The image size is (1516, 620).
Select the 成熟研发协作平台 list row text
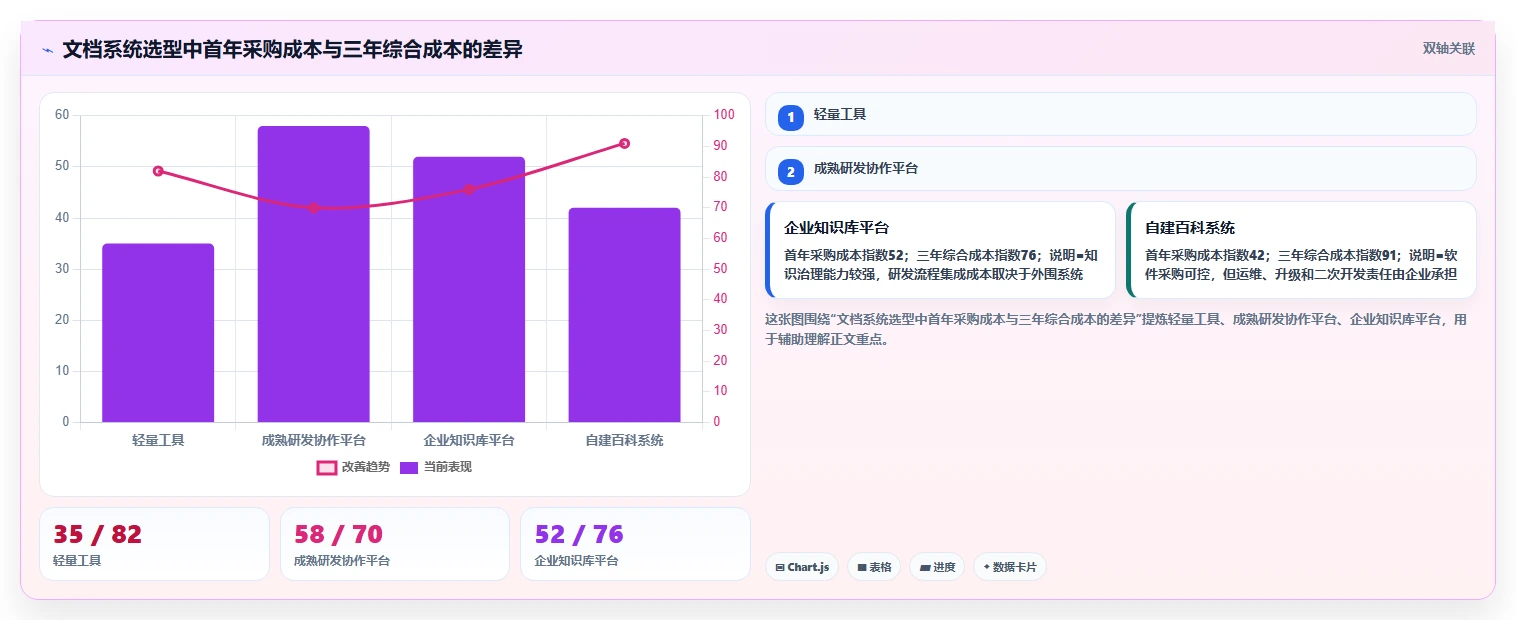click(866, 169)
